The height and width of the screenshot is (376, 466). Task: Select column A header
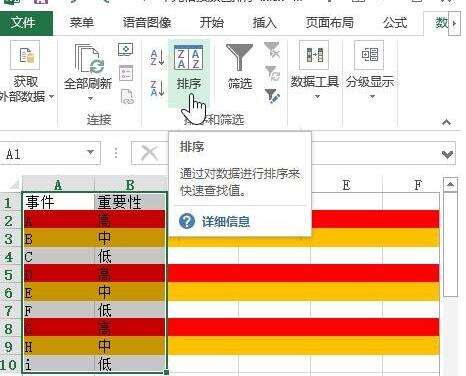58,184
